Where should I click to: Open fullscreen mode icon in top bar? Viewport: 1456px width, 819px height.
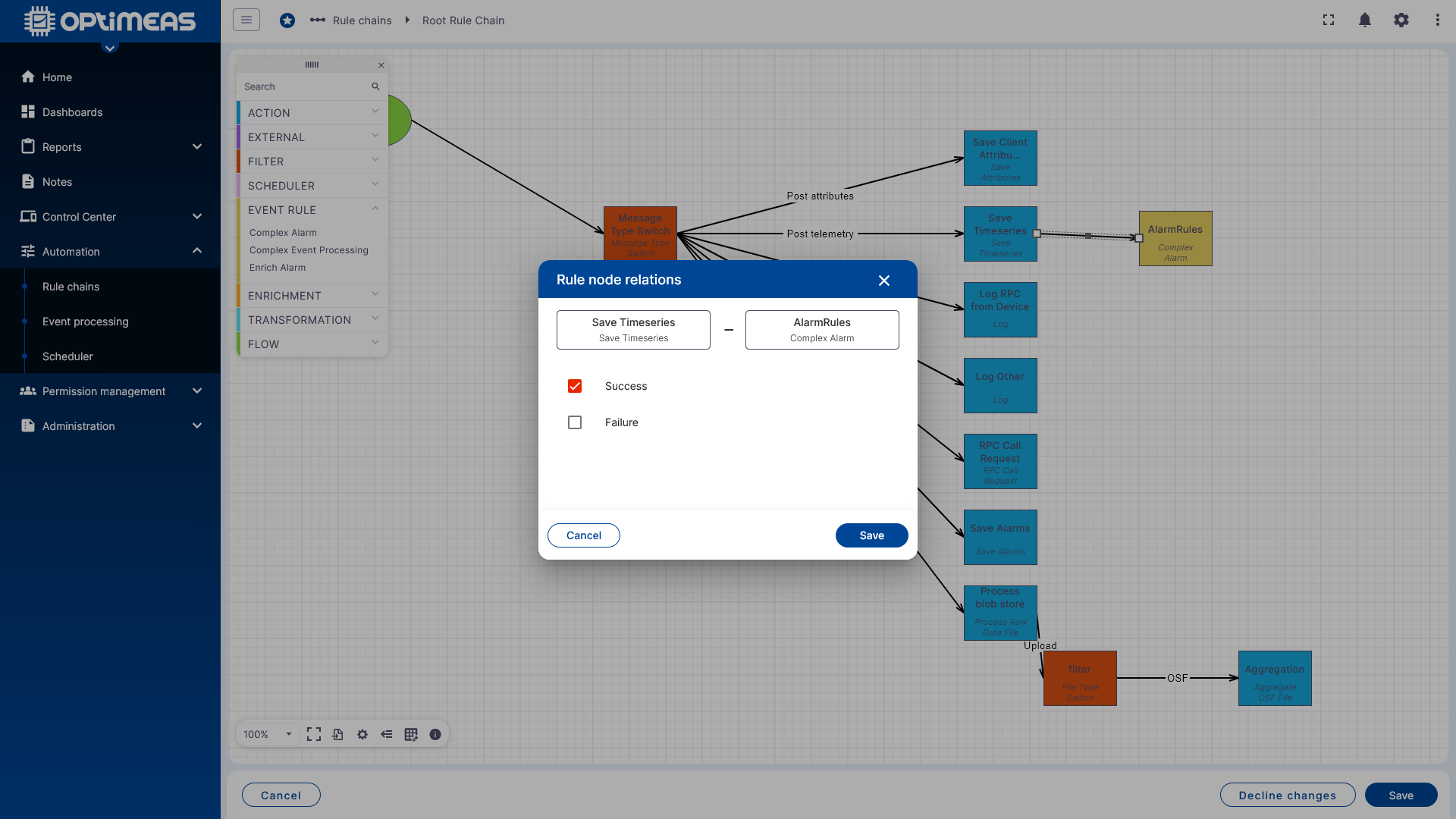point(1329,20)
